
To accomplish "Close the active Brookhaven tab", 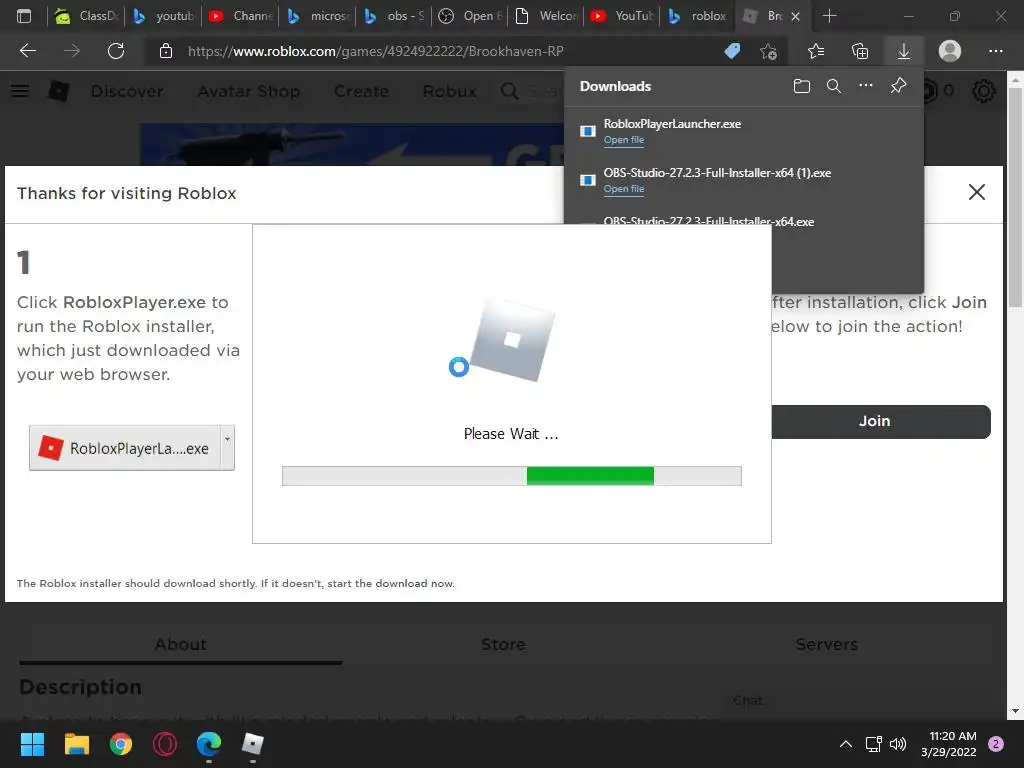I will click(795, 16).
